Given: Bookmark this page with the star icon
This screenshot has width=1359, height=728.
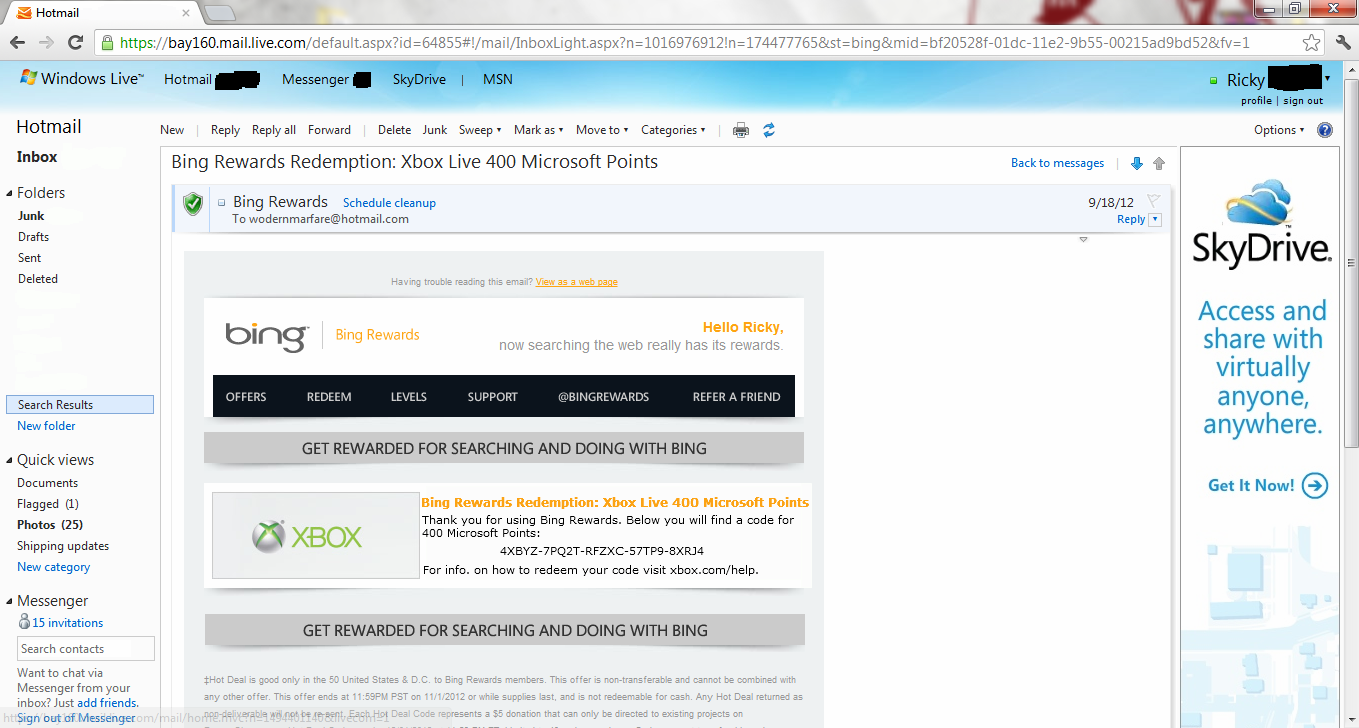Looking at the screenshot, I should [x=1311, y=43].
